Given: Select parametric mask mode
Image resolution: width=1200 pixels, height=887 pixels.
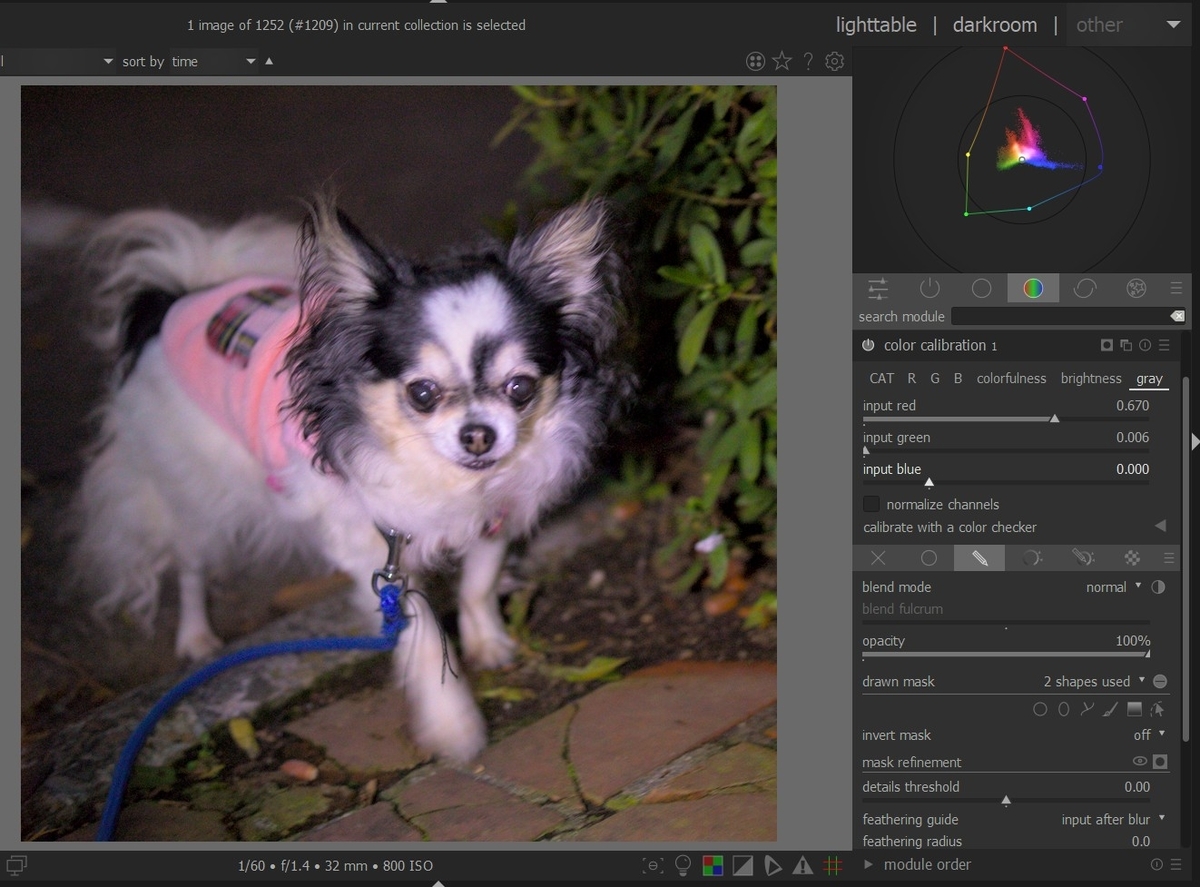Looking at the screenshot, I should (x=1031, y=558).
